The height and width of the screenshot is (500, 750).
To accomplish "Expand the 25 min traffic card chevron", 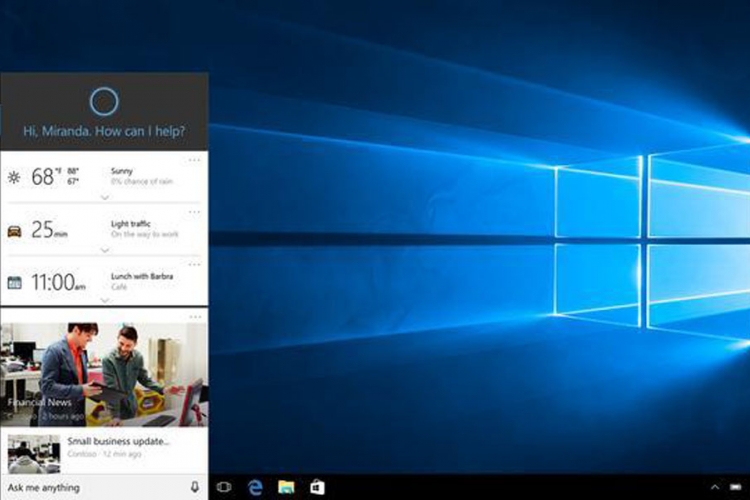I will pos(105,250).
